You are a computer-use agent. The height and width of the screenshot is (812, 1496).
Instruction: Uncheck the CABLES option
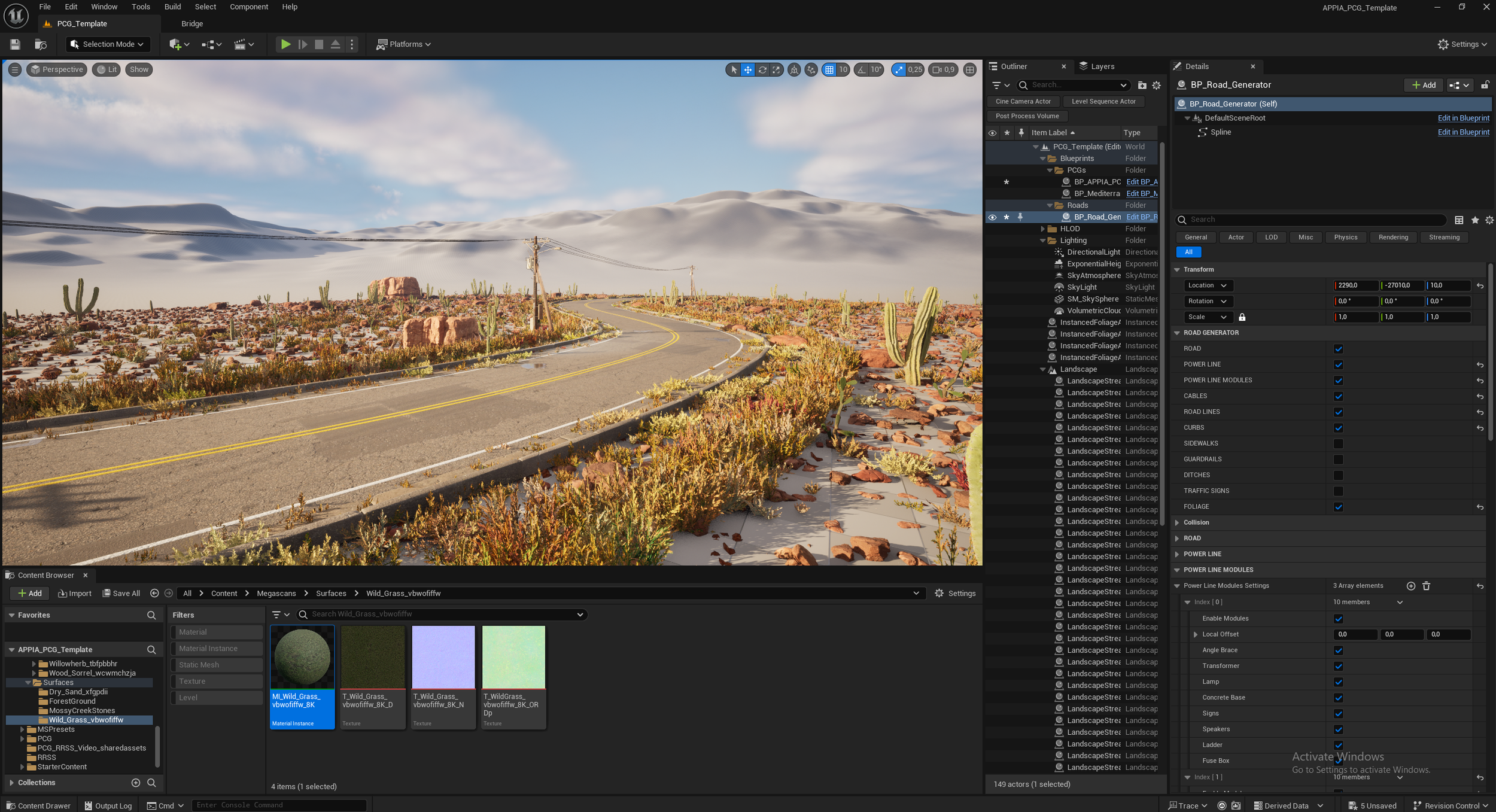point(1339,396)
